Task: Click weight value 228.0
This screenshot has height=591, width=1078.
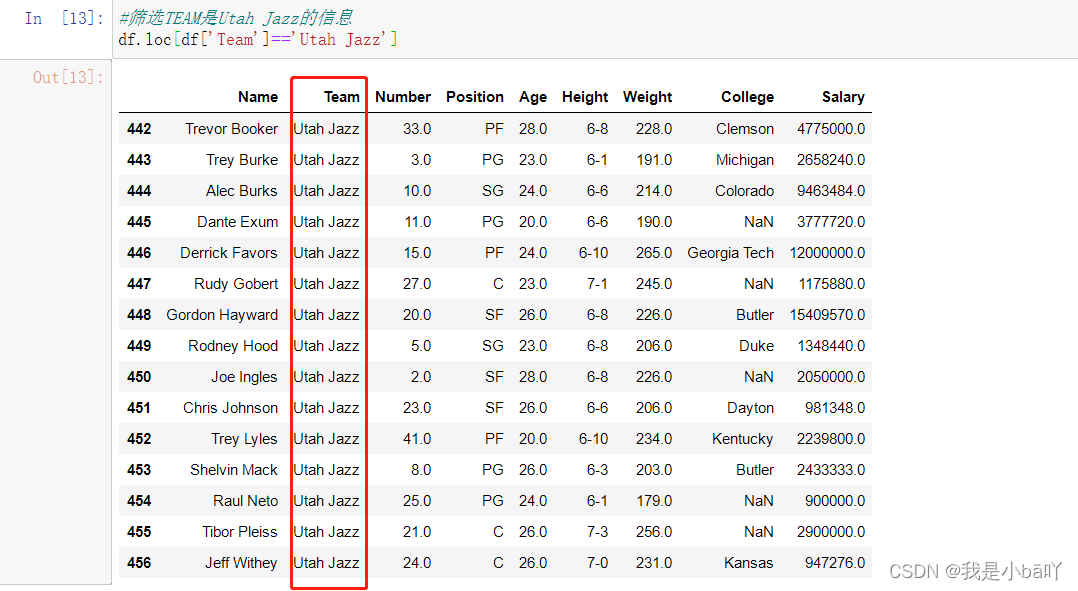Action: pyautogui.click(x=654, y=129)
